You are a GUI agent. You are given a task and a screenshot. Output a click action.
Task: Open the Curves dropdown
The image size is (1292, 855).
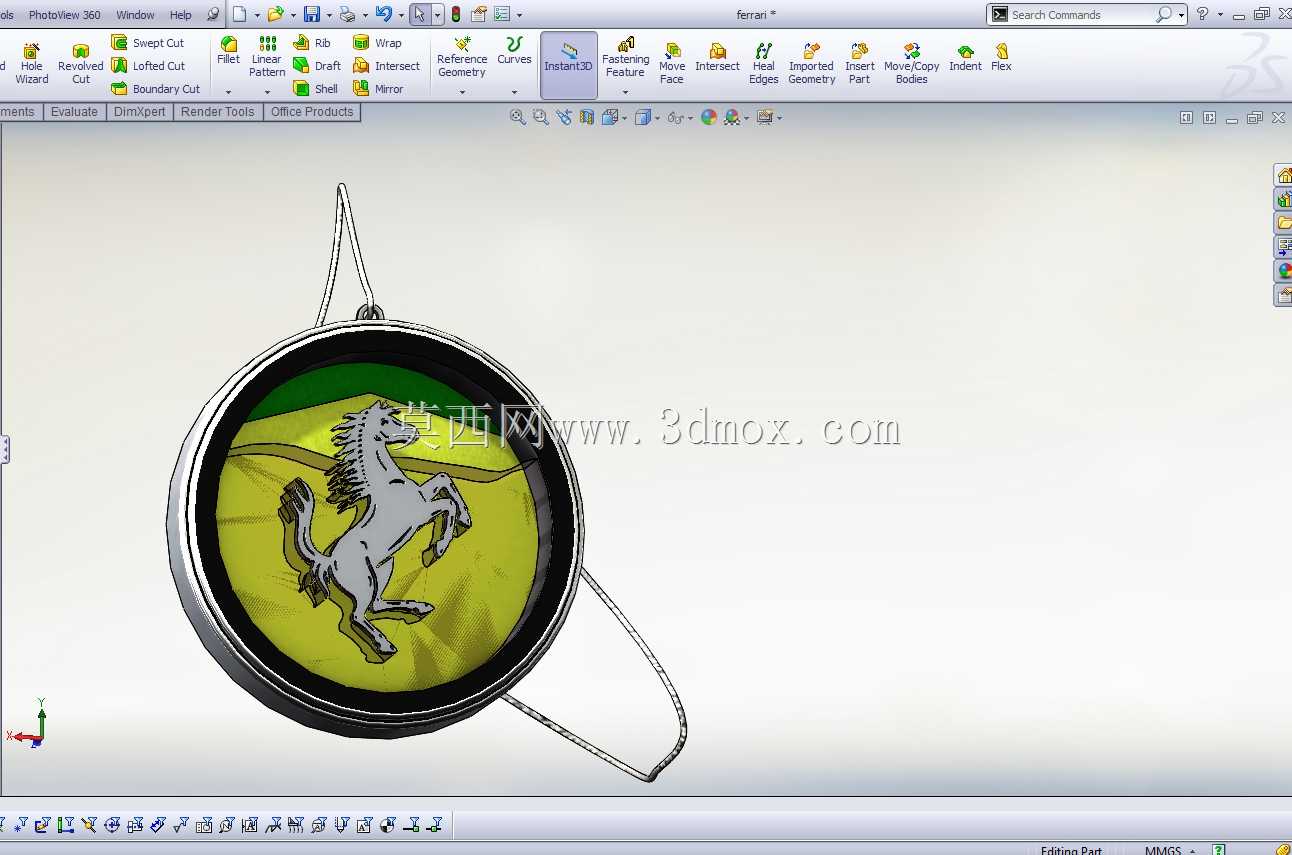[x=514, y=92]
